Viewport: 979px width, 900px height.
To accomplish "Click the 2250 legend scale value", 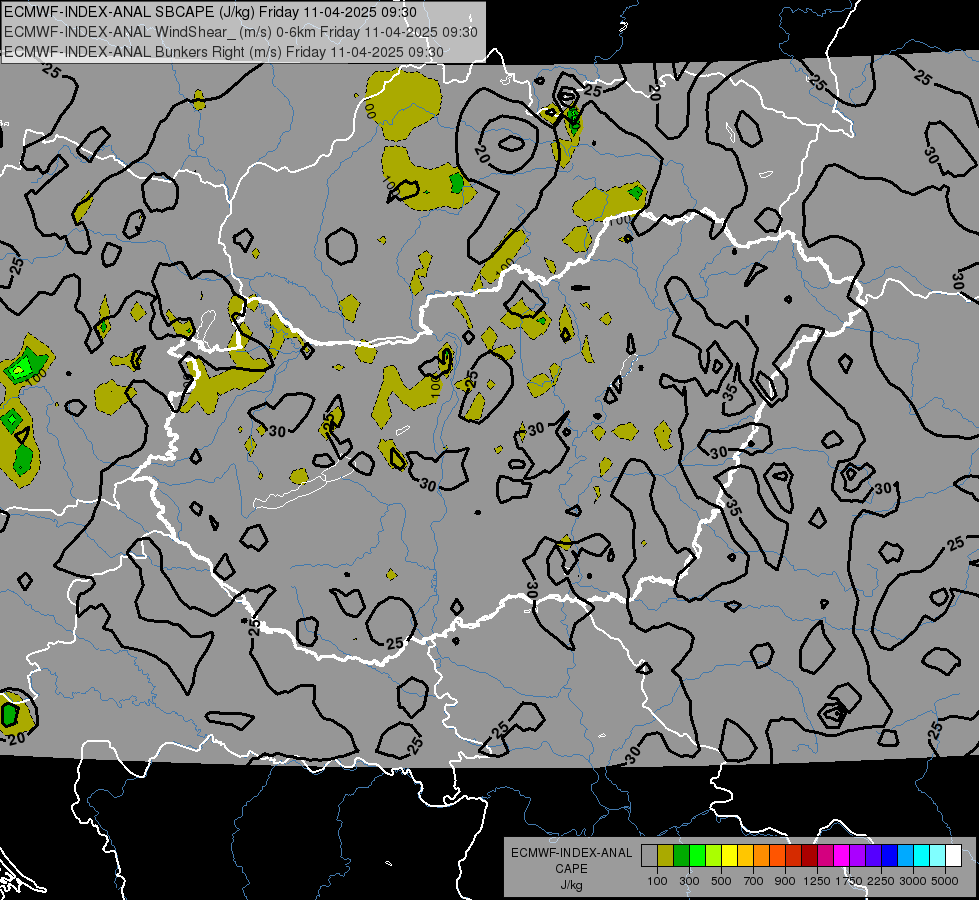I will [x=881, y=881].
